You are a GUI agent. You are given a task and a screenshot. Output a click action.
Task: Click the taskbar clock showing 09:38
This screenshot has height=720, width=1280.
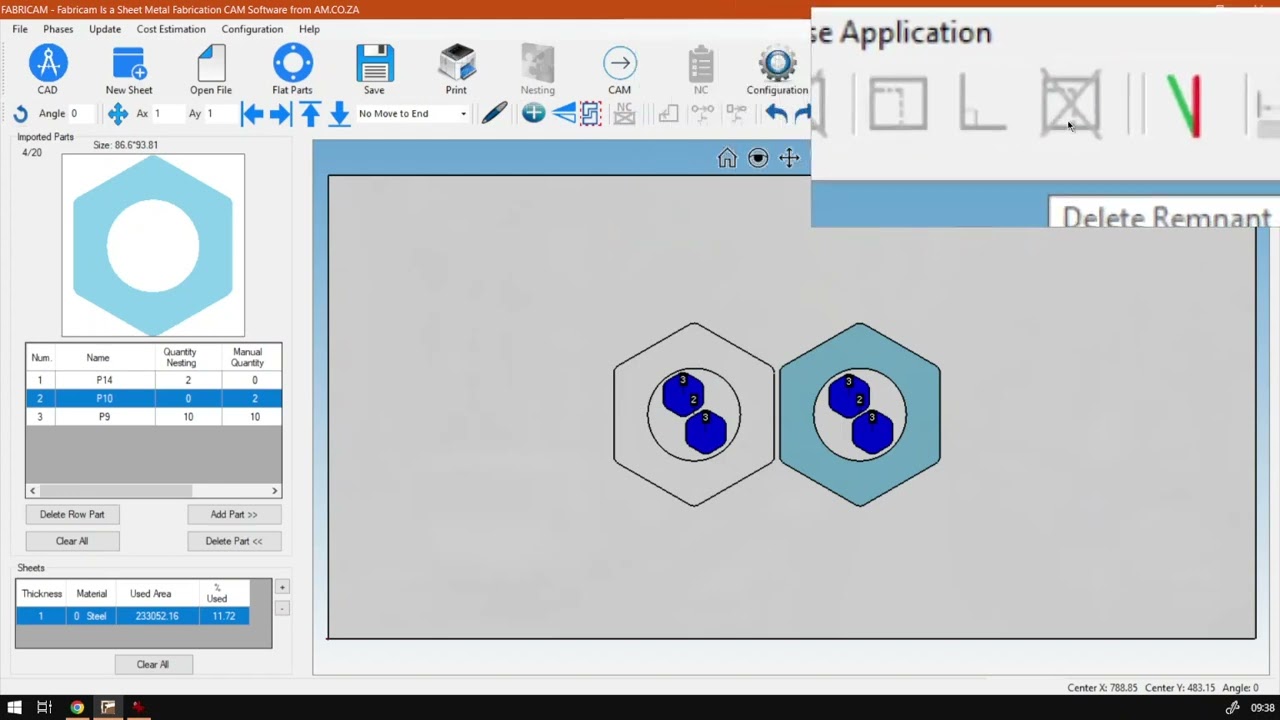[x=1262, y=708]
